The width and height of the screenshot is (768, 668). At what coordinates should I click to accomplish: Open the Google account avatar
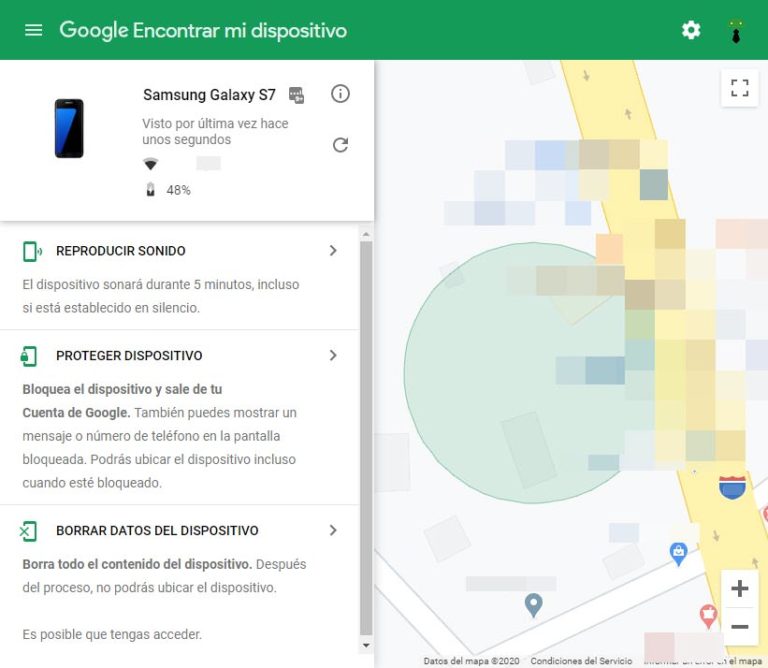coord(735,31)
